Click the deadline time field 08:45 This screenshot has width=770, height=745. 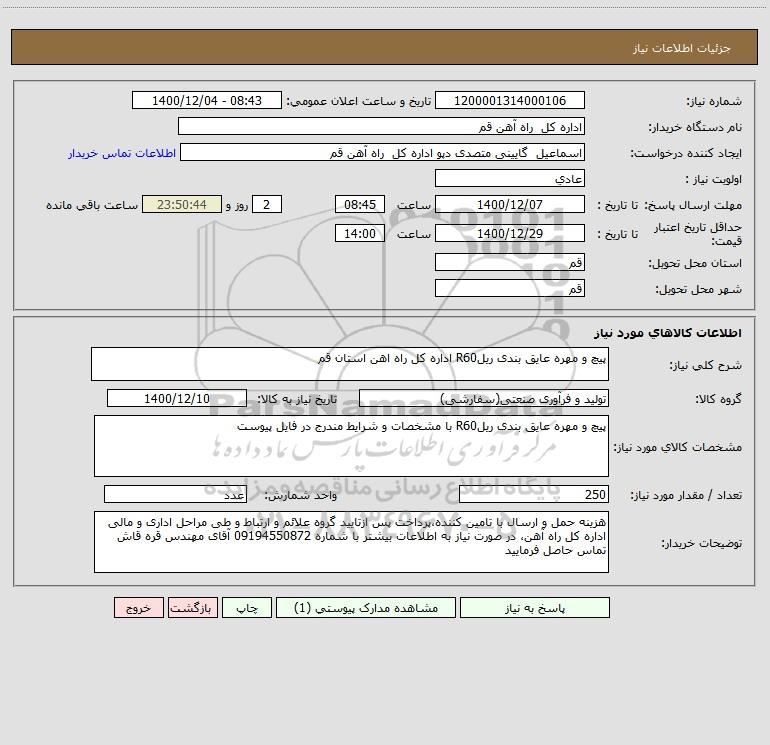(x=359, y=204)
